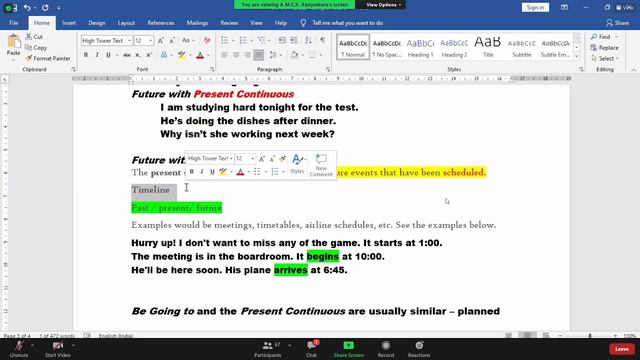Toggle Italic in the ribbon Font group

point(97,55)
